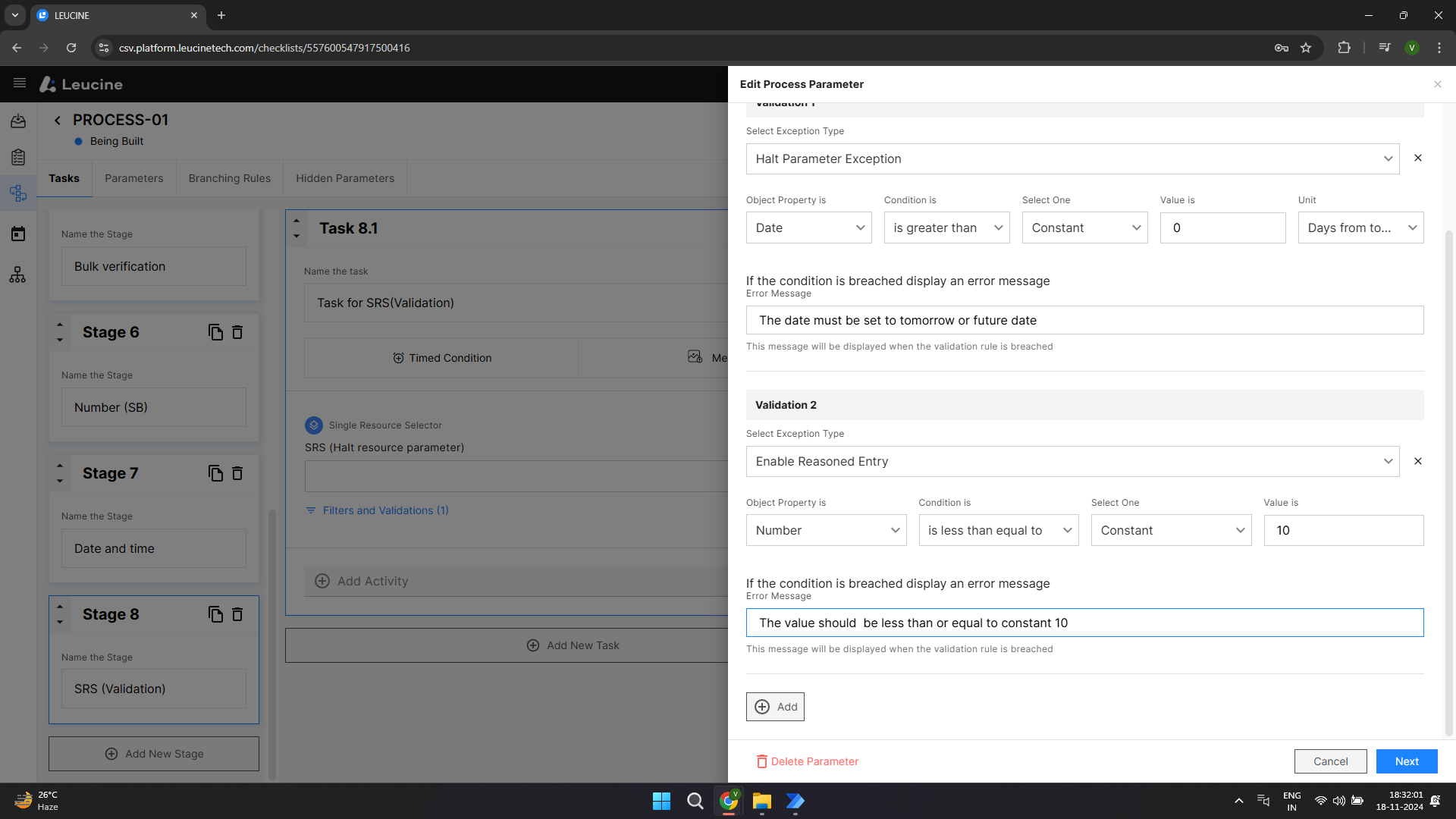The image size is (1456, 819).
Task: Click the parameter panel vertical scrollbar
Action: pos(1449,482)
